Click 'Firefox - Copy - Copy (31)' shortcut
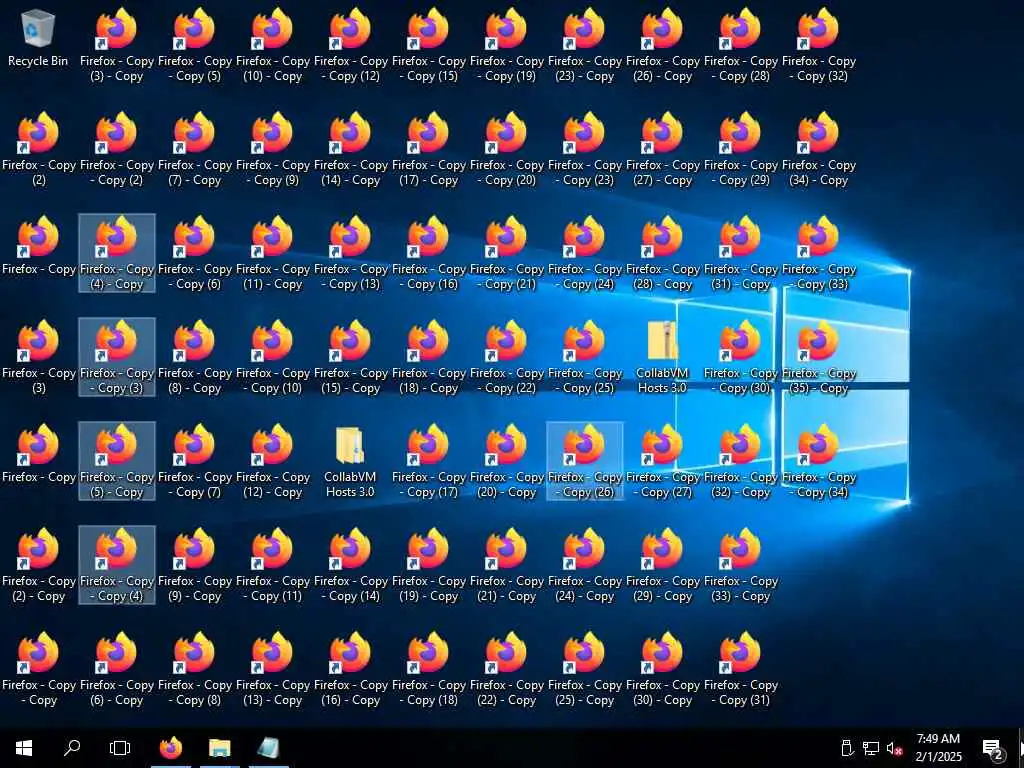 pyautogui.click(x=741, y=669)
